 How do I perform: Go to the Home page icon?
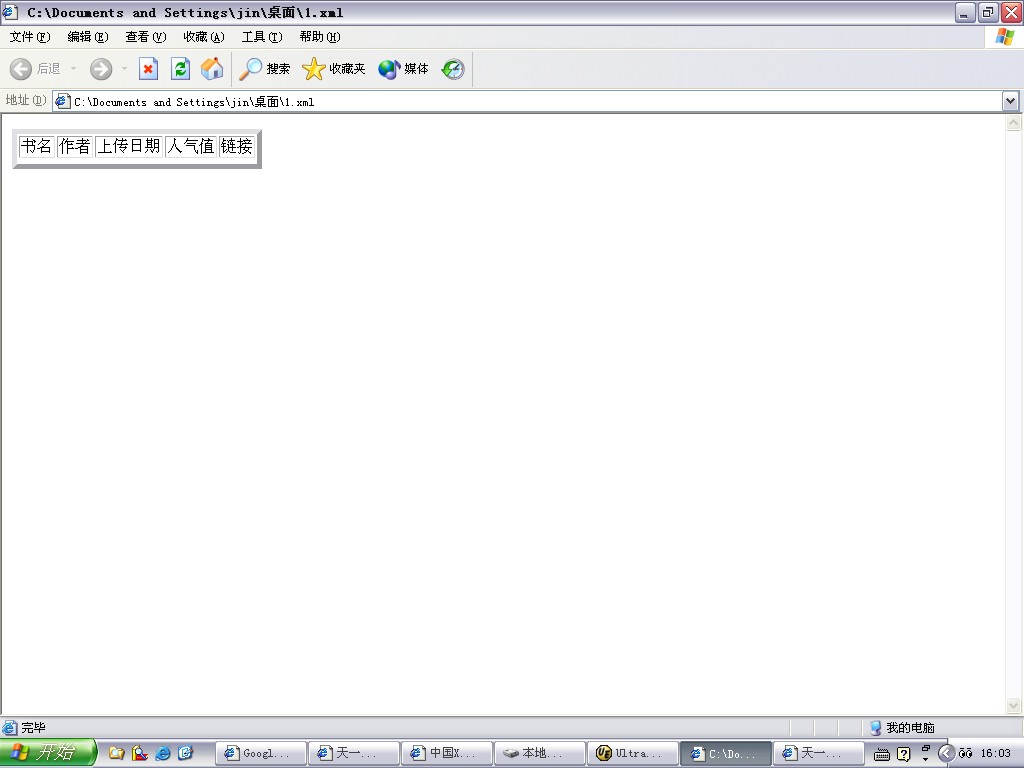coord(211,69)
